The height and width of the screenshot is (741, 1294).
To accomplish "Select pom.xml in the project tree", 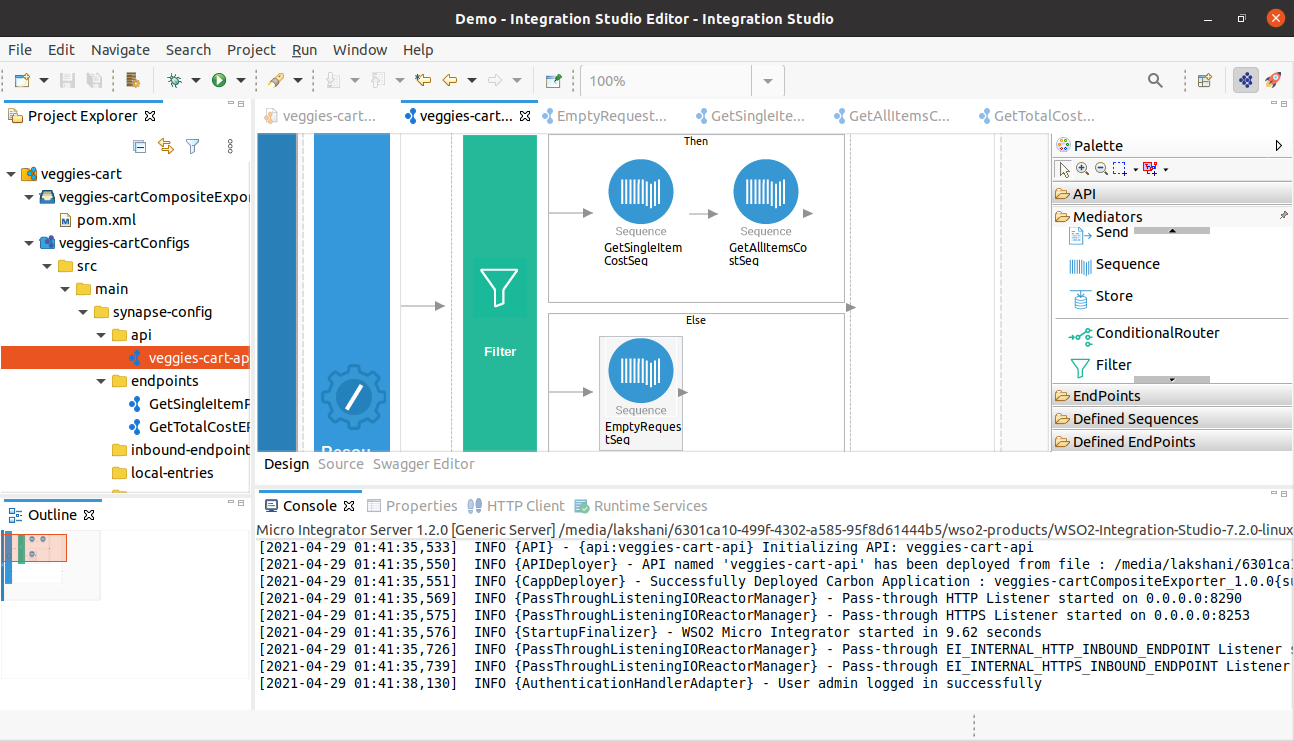I will pos(106,220).
